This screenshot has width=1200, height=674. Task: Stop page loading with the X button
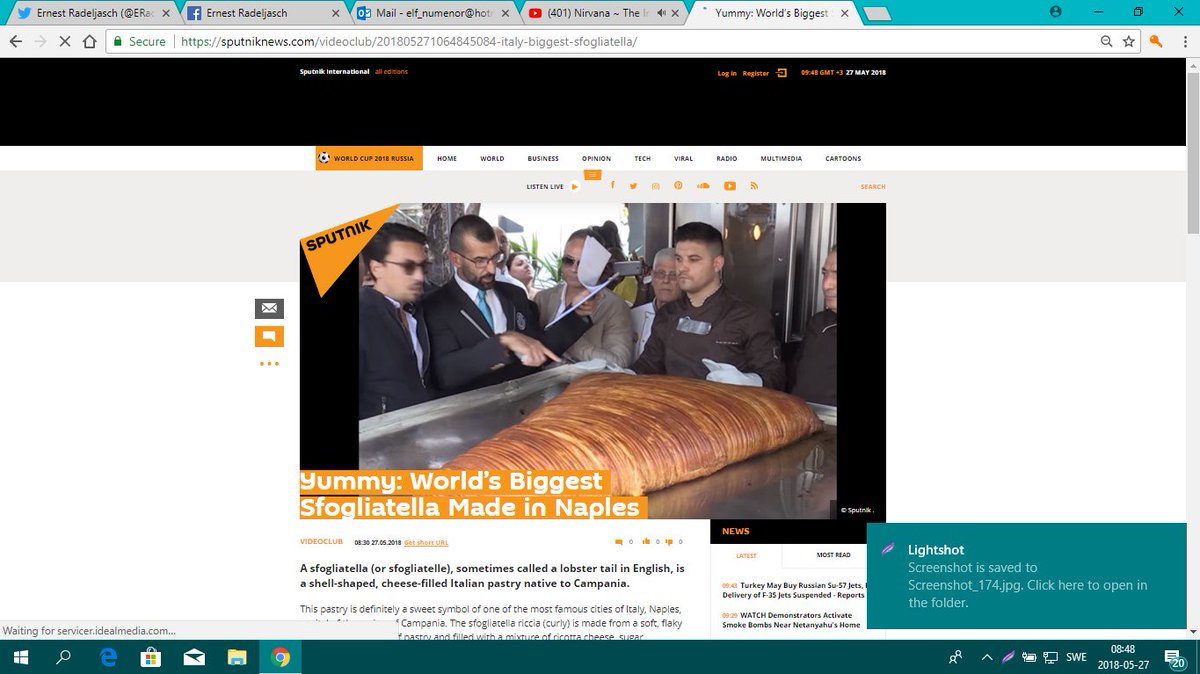click(66, 42)
